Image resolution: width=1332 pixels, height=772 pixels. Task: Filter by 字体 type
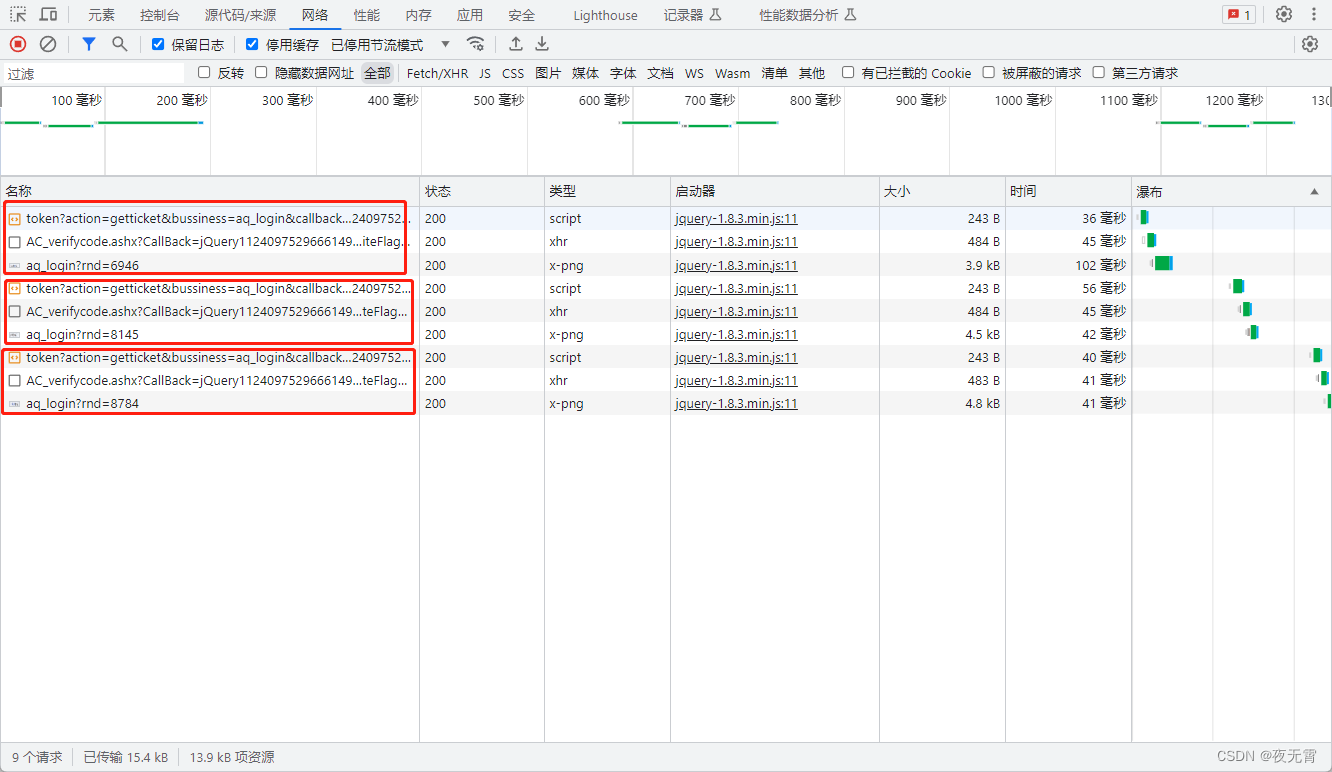click(623, 73)
